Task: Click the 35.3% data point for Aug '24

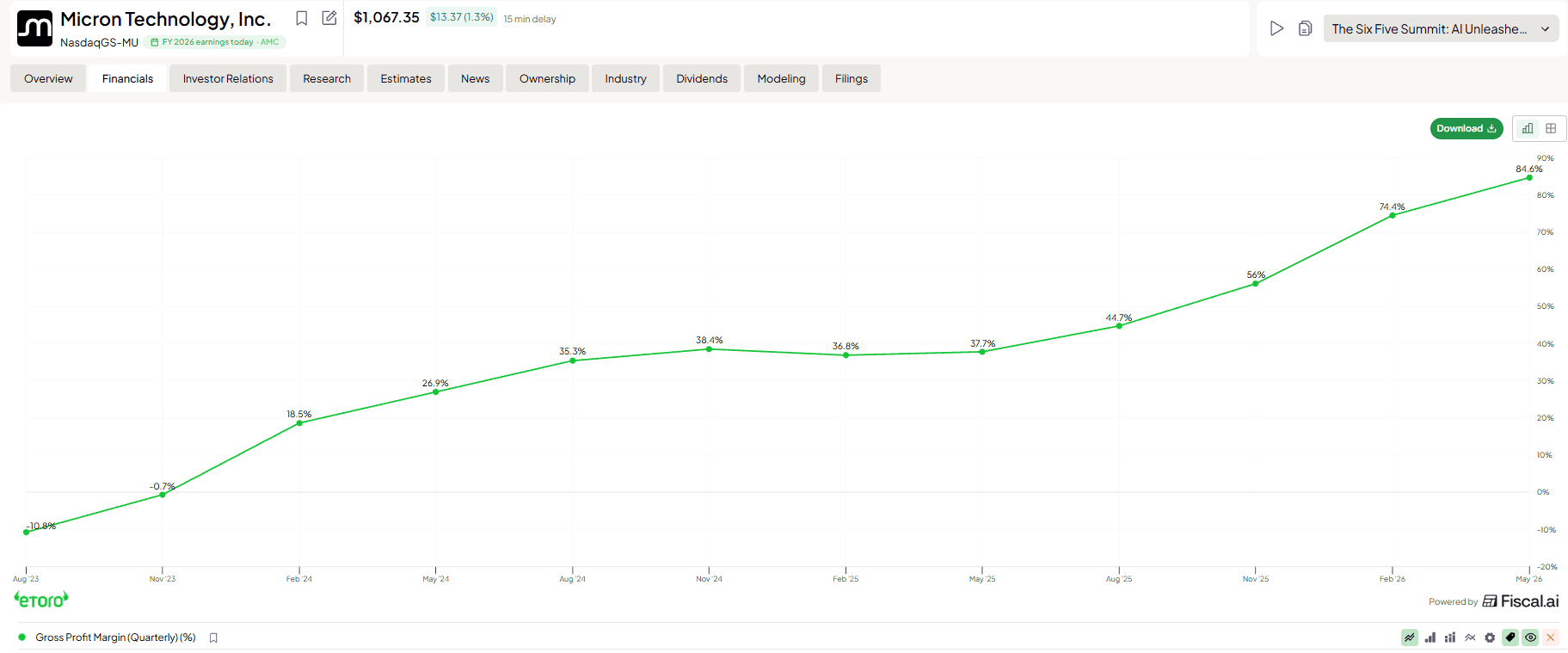Action: pyautogui.click(x=573, y=360)
